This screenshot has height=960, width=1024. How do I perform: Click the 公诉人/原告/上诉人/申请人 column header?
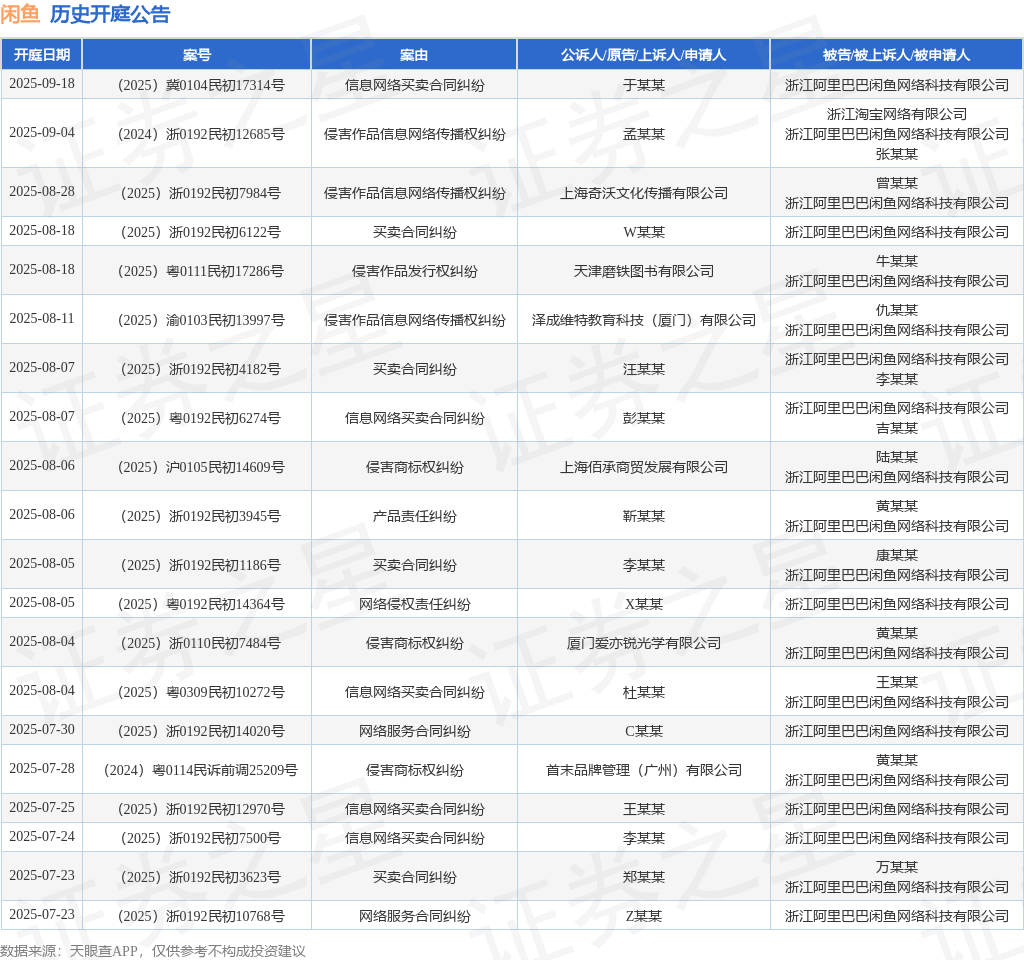click(643, 55)
